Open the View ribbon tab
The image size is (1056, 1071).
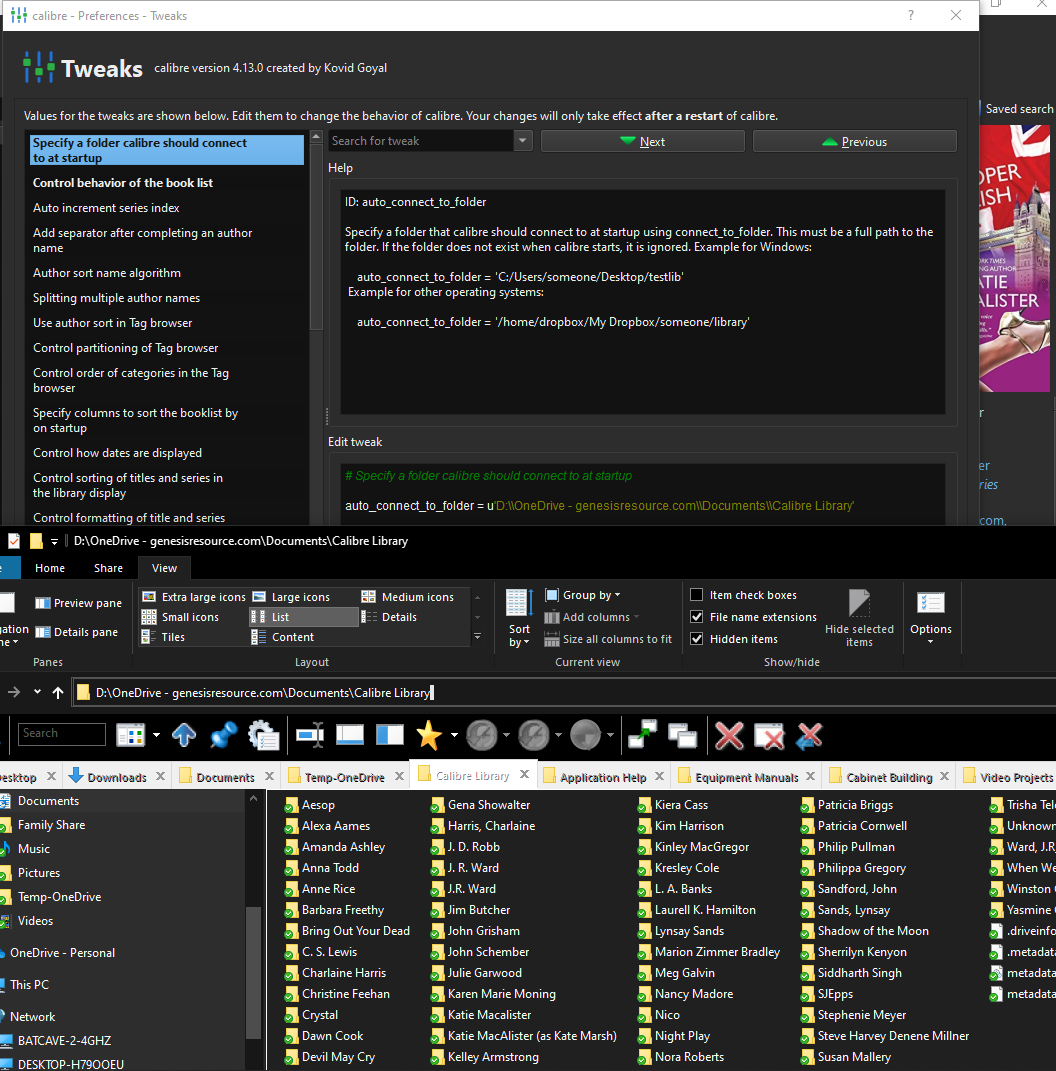[164, 568]
